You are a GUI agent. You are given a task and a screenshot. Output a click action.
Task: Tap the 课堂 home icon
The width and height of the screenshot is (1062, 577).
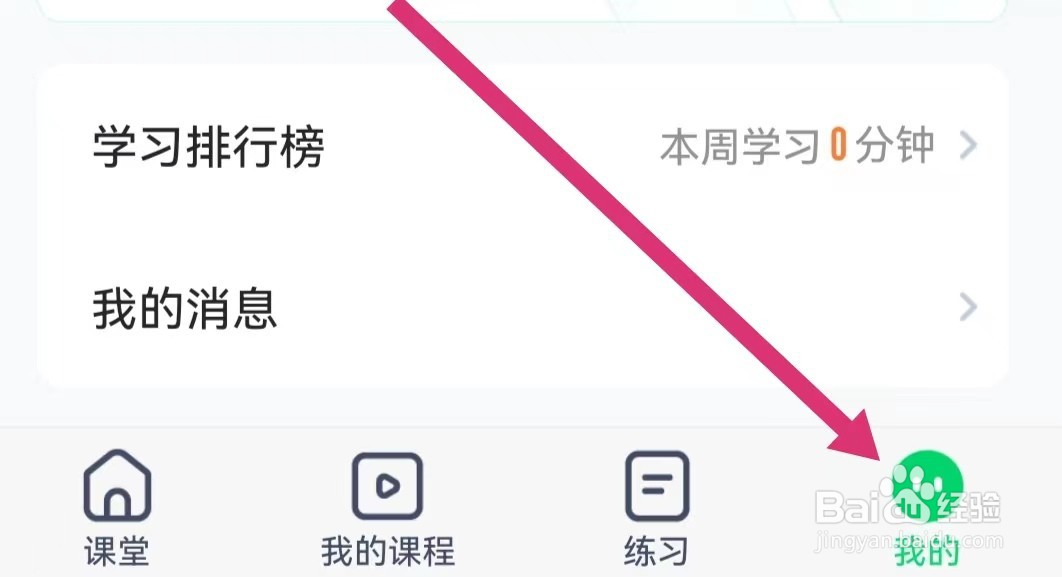coord(117,486)
